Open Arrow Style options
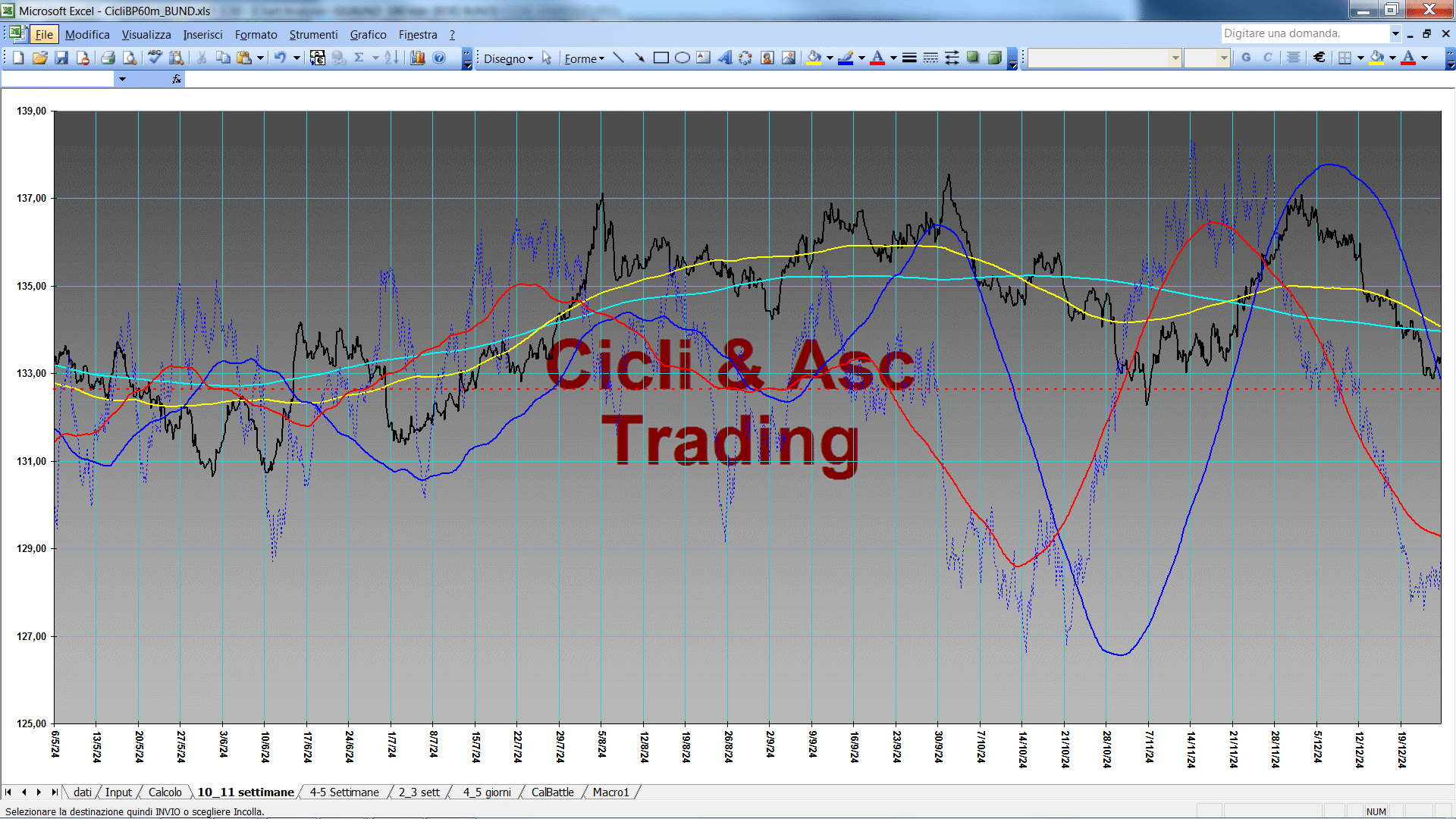This screenshot has height=819, width=1456. pos(952,58)
